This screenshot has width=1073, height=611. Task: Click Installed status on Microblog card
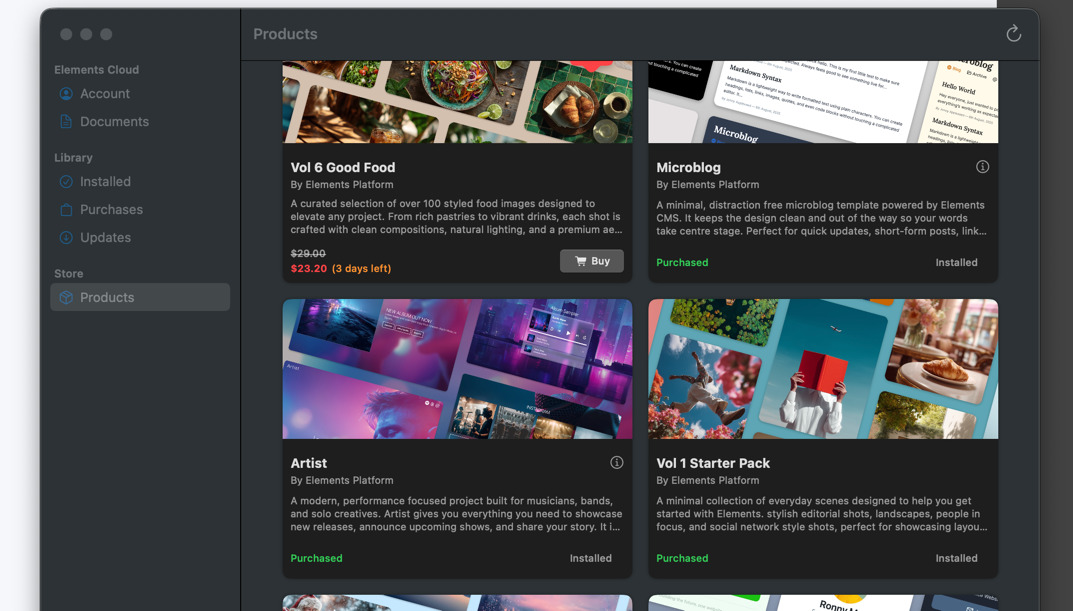(x=957, y=262)
